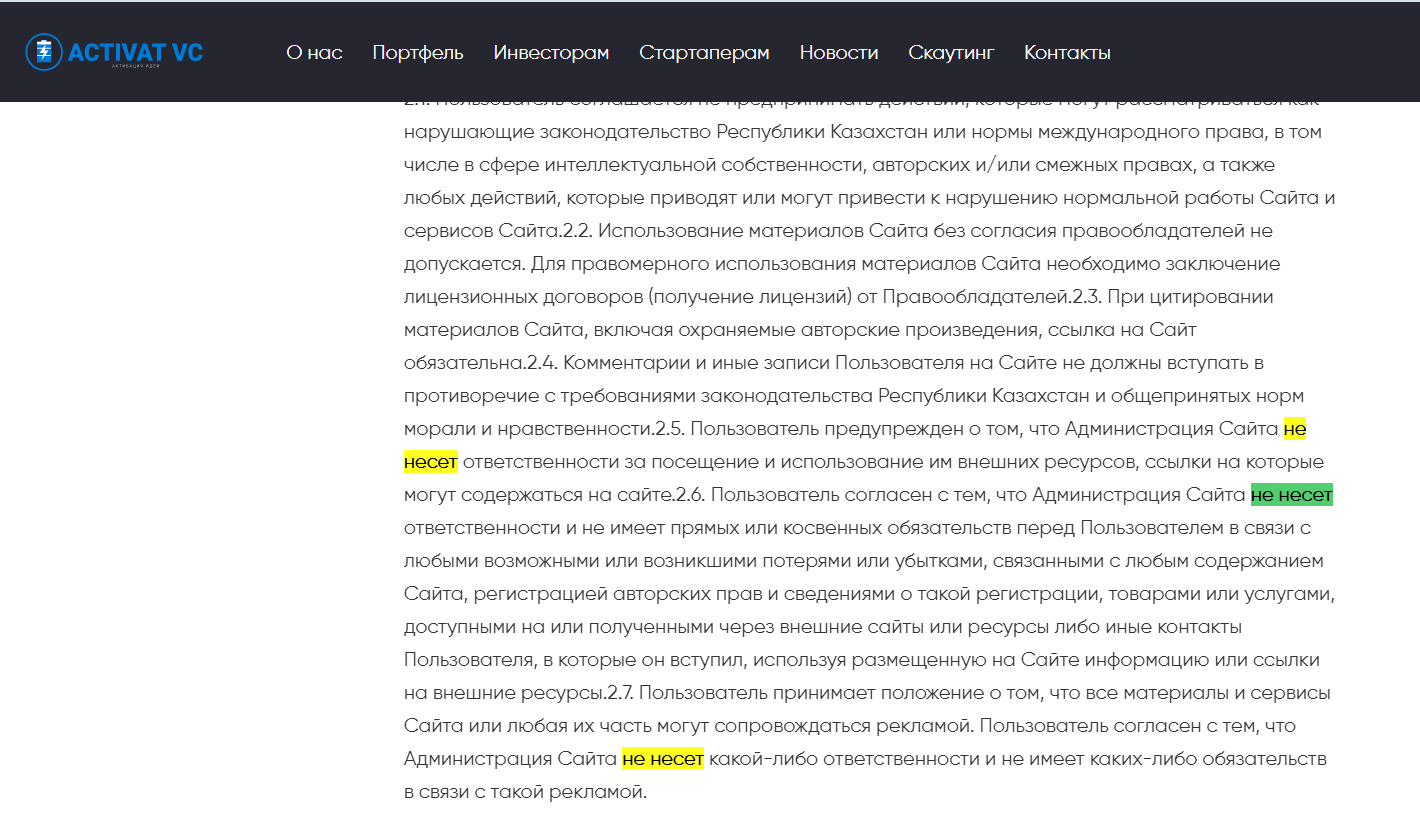Click the ACTIVAT VC battery logo icon
This screenshot has width=1420, height=823.
(43, 51)
